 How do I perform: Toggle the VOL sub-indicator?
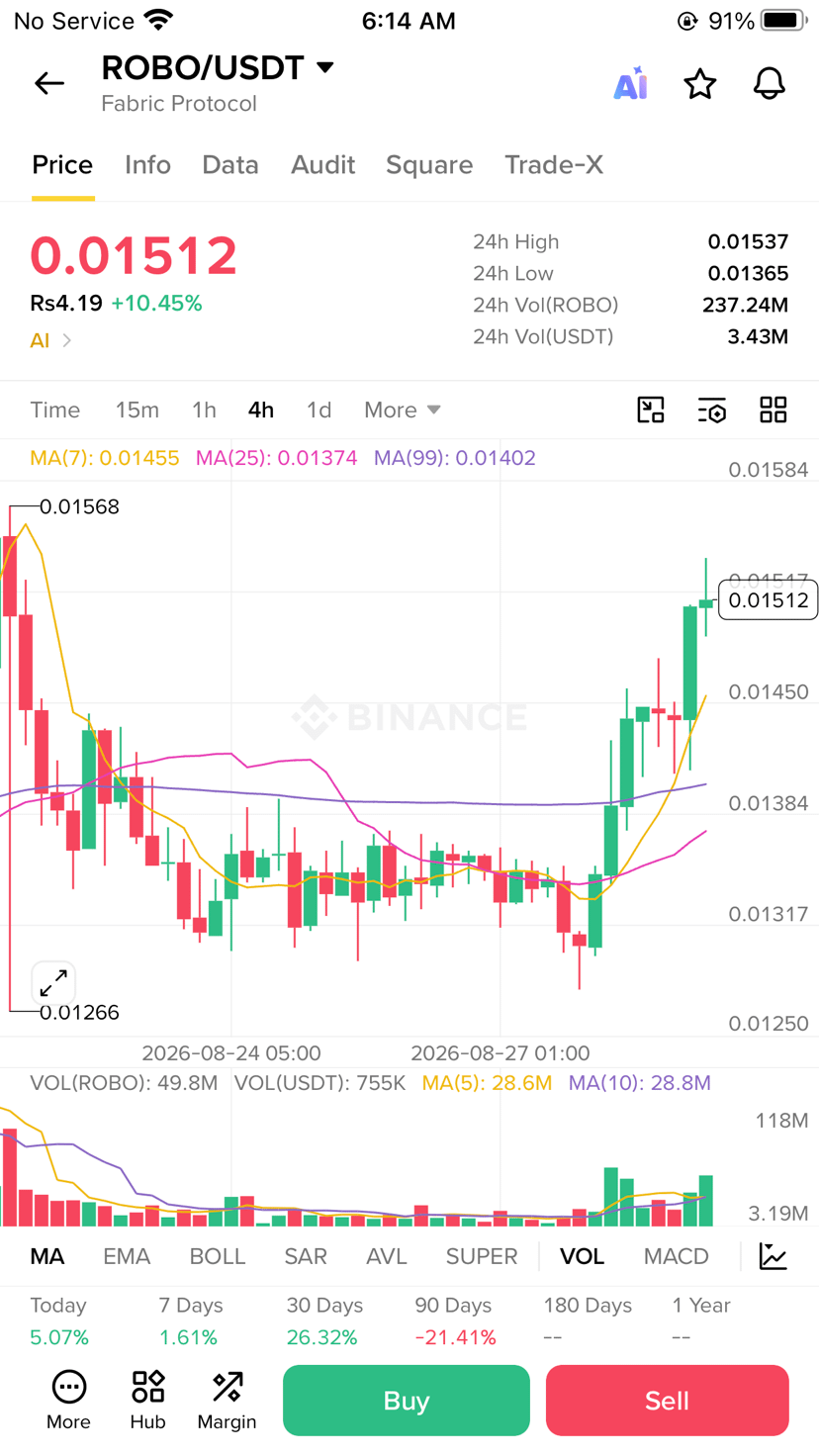click(x=582, y=1256)
